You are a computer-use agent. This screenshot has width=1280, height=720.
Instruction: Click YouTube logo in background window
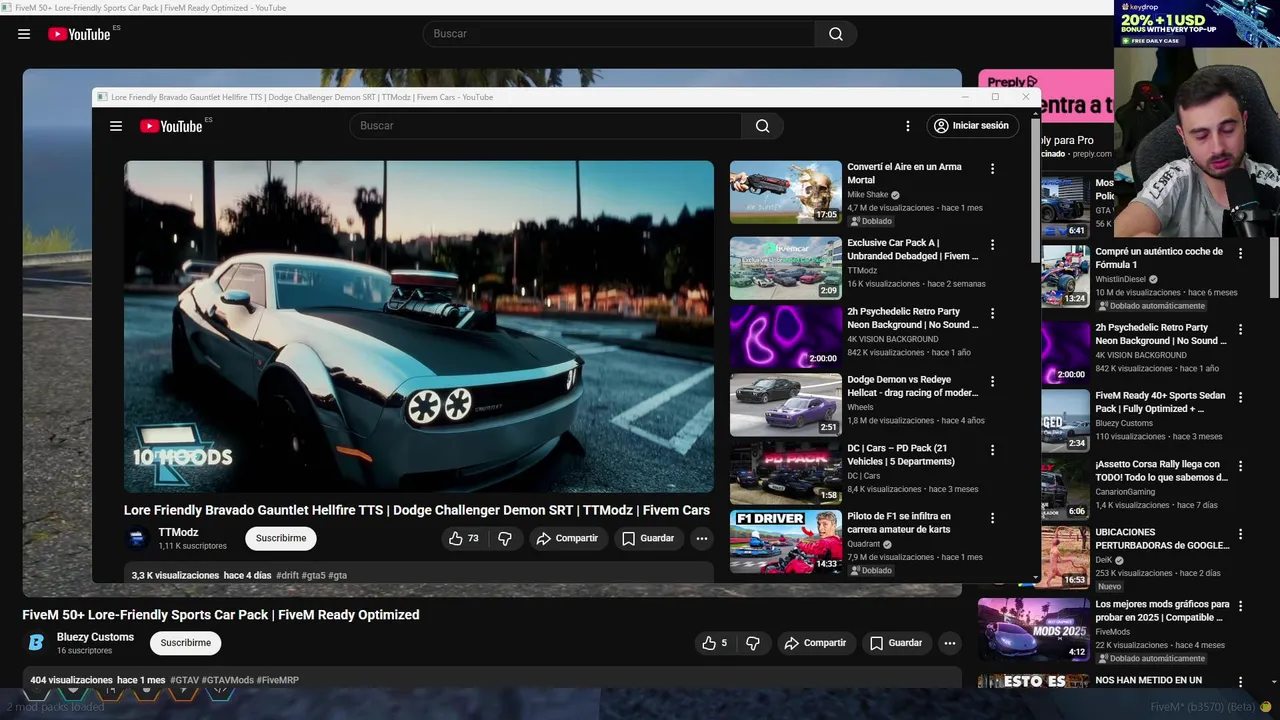[79, 34]
